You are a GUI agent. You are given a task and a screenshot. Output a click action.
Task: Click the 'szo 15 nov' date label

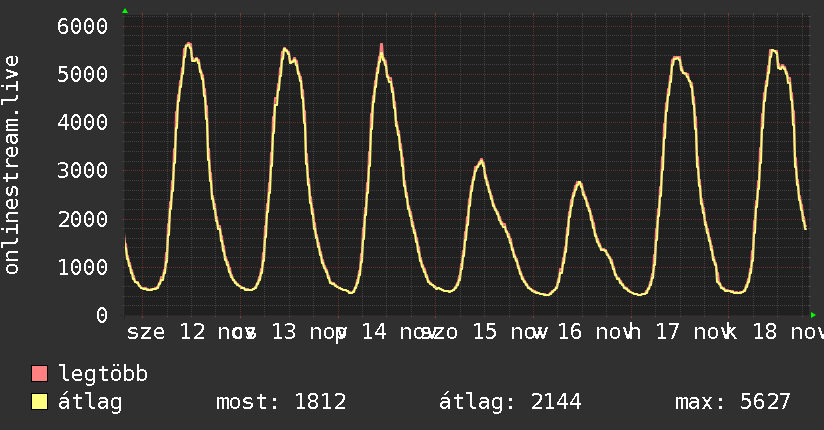point(485,332)
